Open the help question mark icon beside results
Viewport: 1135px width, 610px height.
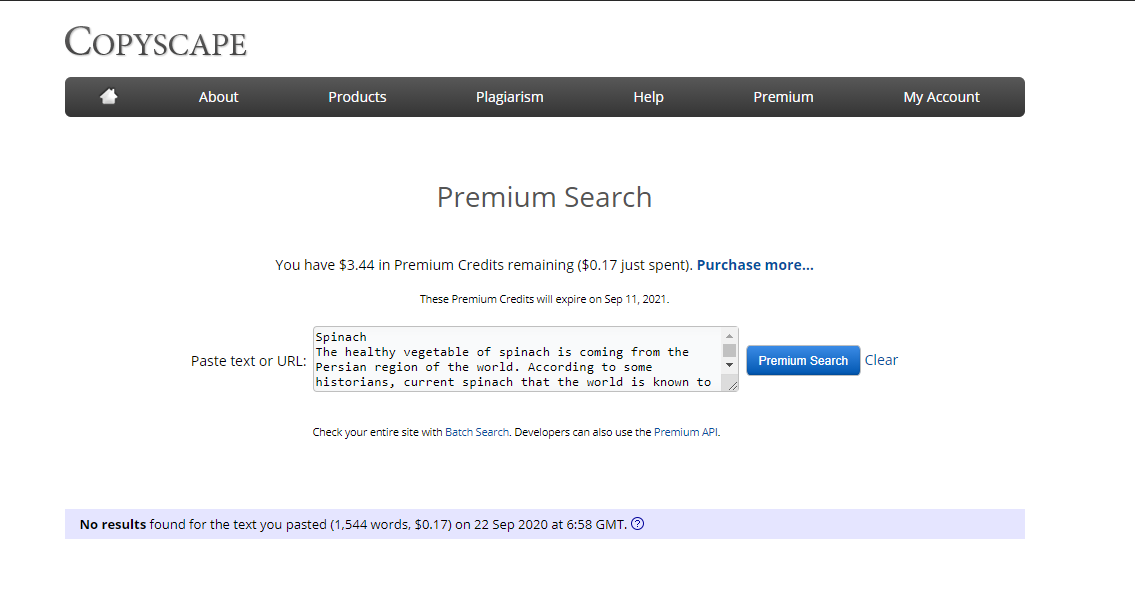(637, 524)
